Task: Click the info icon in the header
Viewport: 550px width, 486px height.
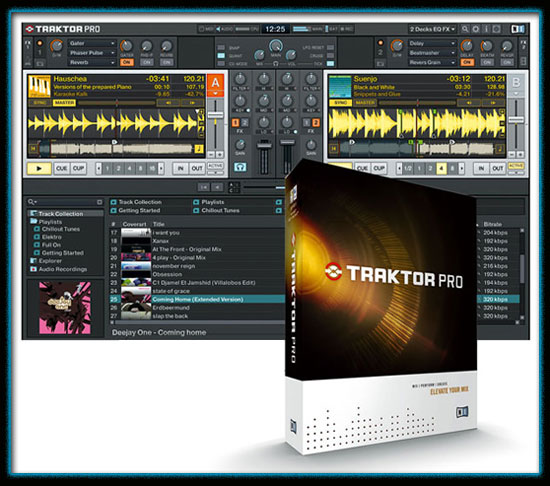Action: tap(486, 29)
